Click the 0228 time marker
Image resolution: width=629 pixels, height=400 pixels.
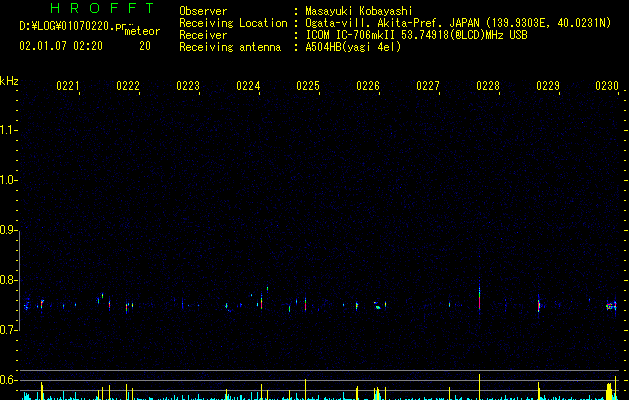488,86
